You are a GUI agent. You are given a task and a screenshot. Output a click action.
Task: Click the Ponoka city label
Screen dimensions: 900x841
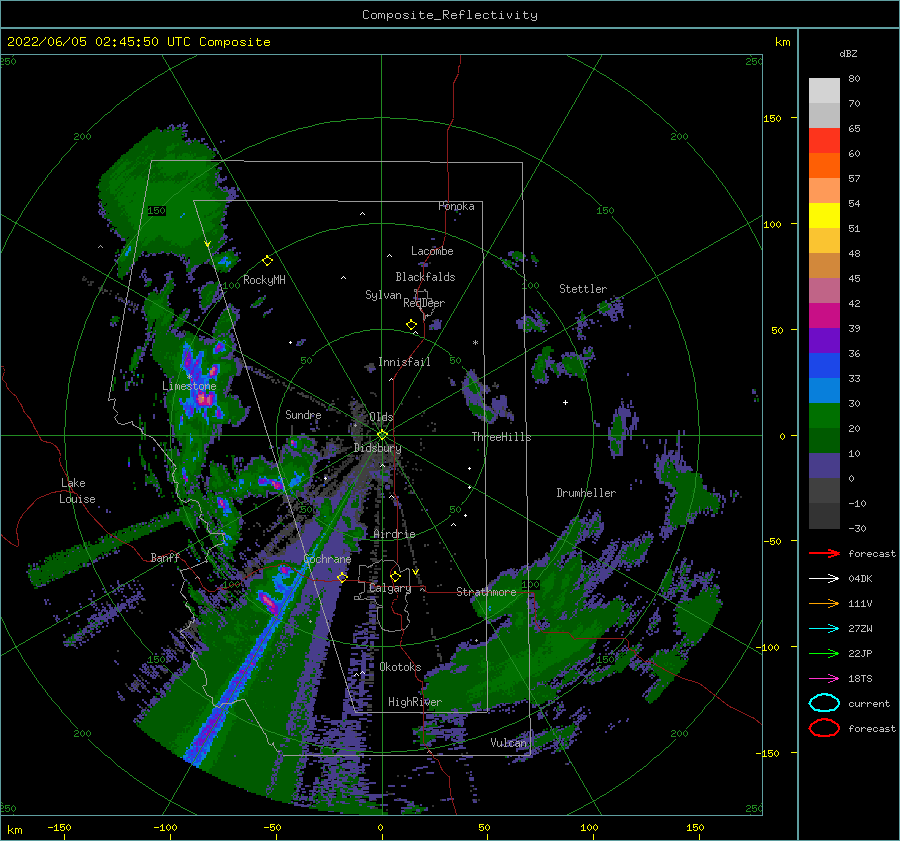456,206
